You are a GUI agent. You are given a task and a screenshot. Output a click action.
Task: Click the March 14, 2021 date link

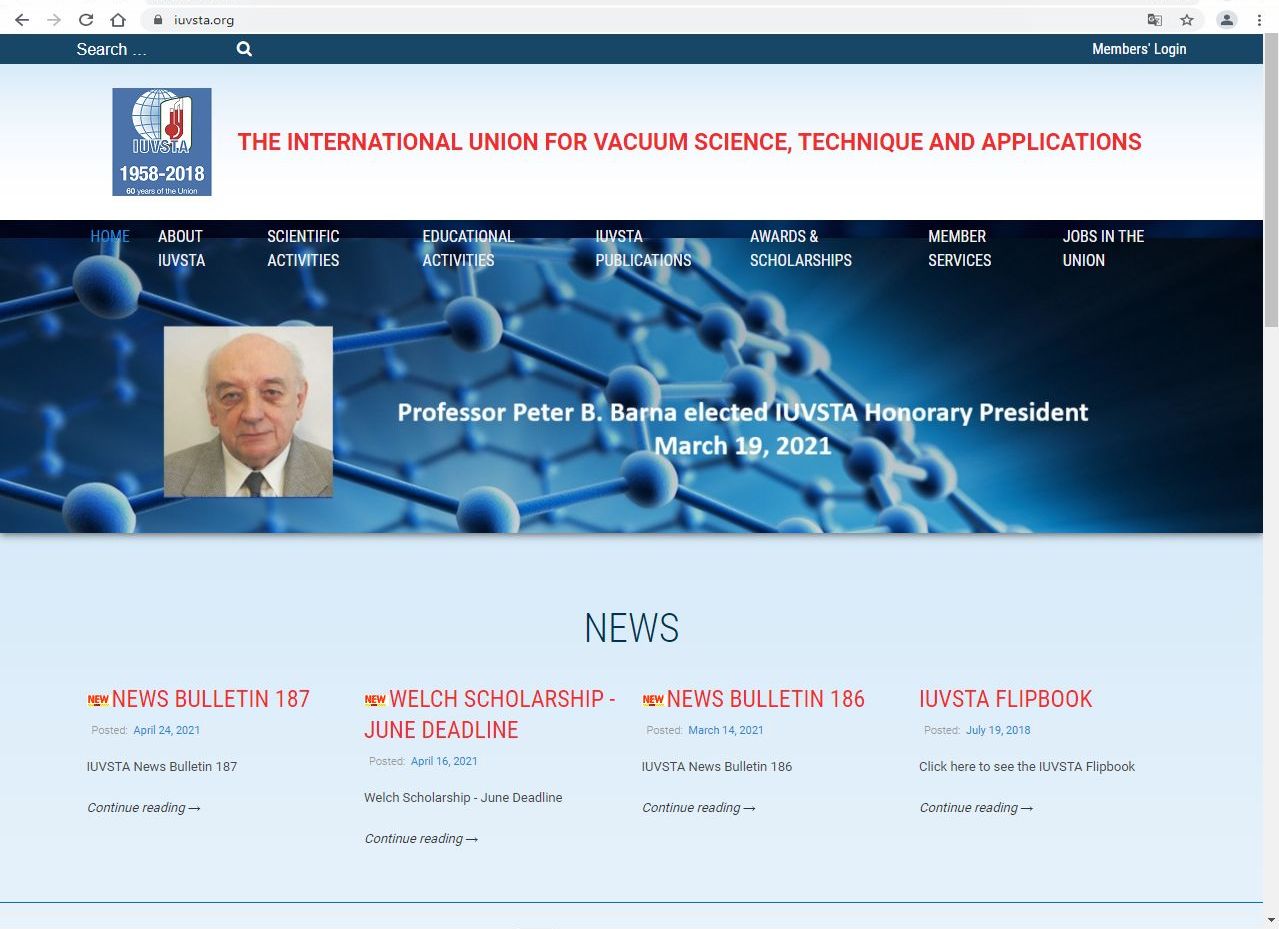pos(726,730)
